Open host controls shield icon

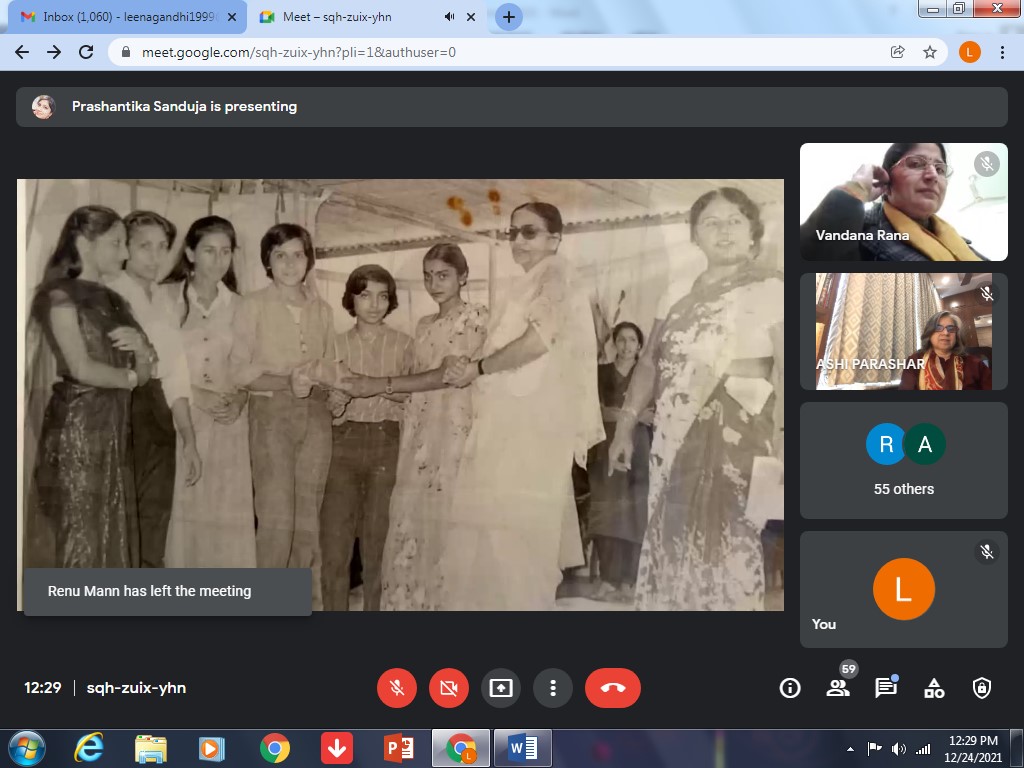[x=982, y=688]
